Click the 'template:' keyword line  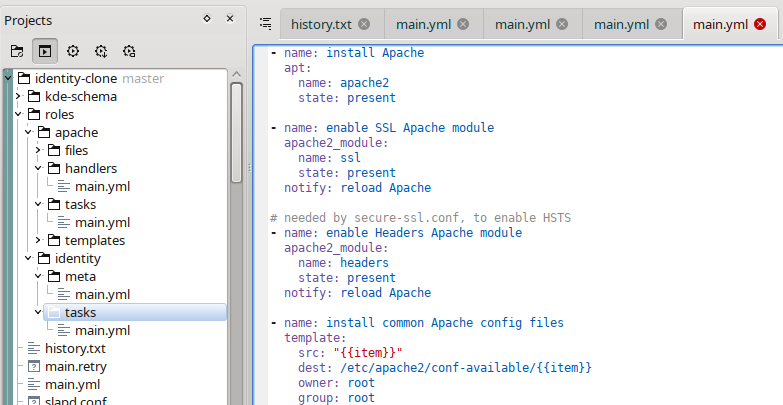pyautogui.click(x=315, y=337)
